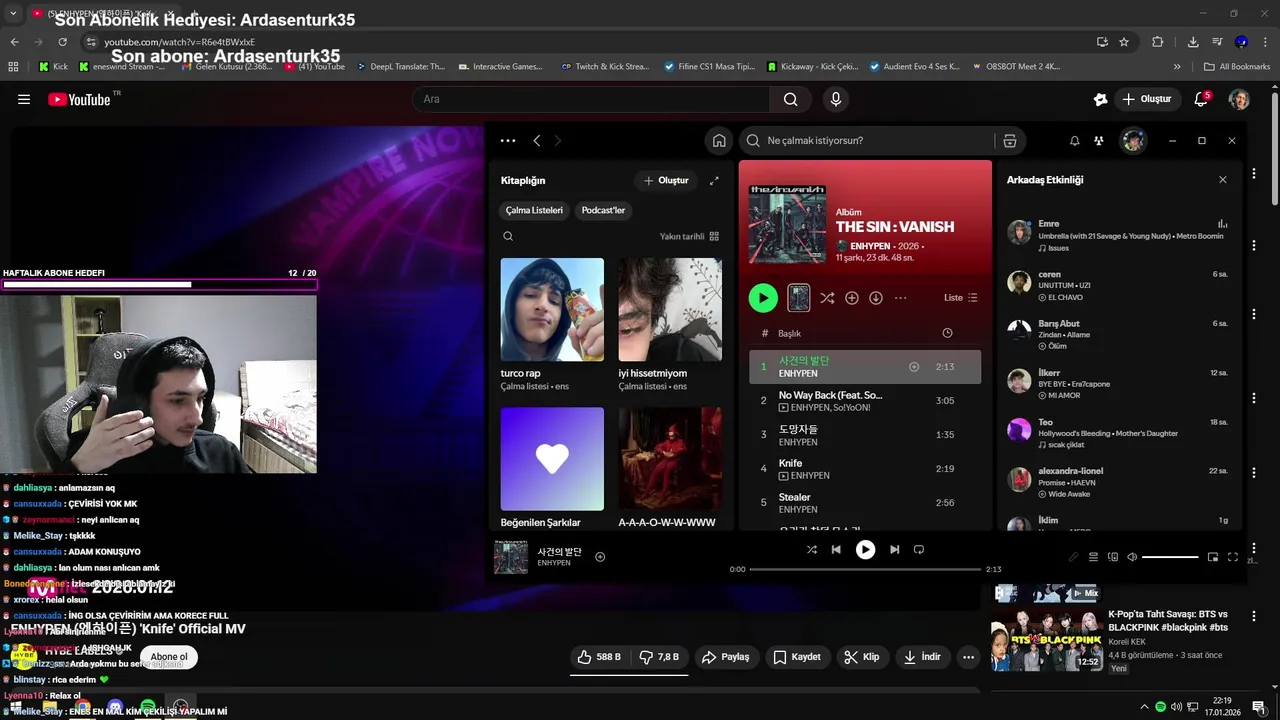Image resolution: width=1280 pixels, height=720 pixels.
Task: Toggle shuffle in the Spotify player bar
Action: point(811,549)
